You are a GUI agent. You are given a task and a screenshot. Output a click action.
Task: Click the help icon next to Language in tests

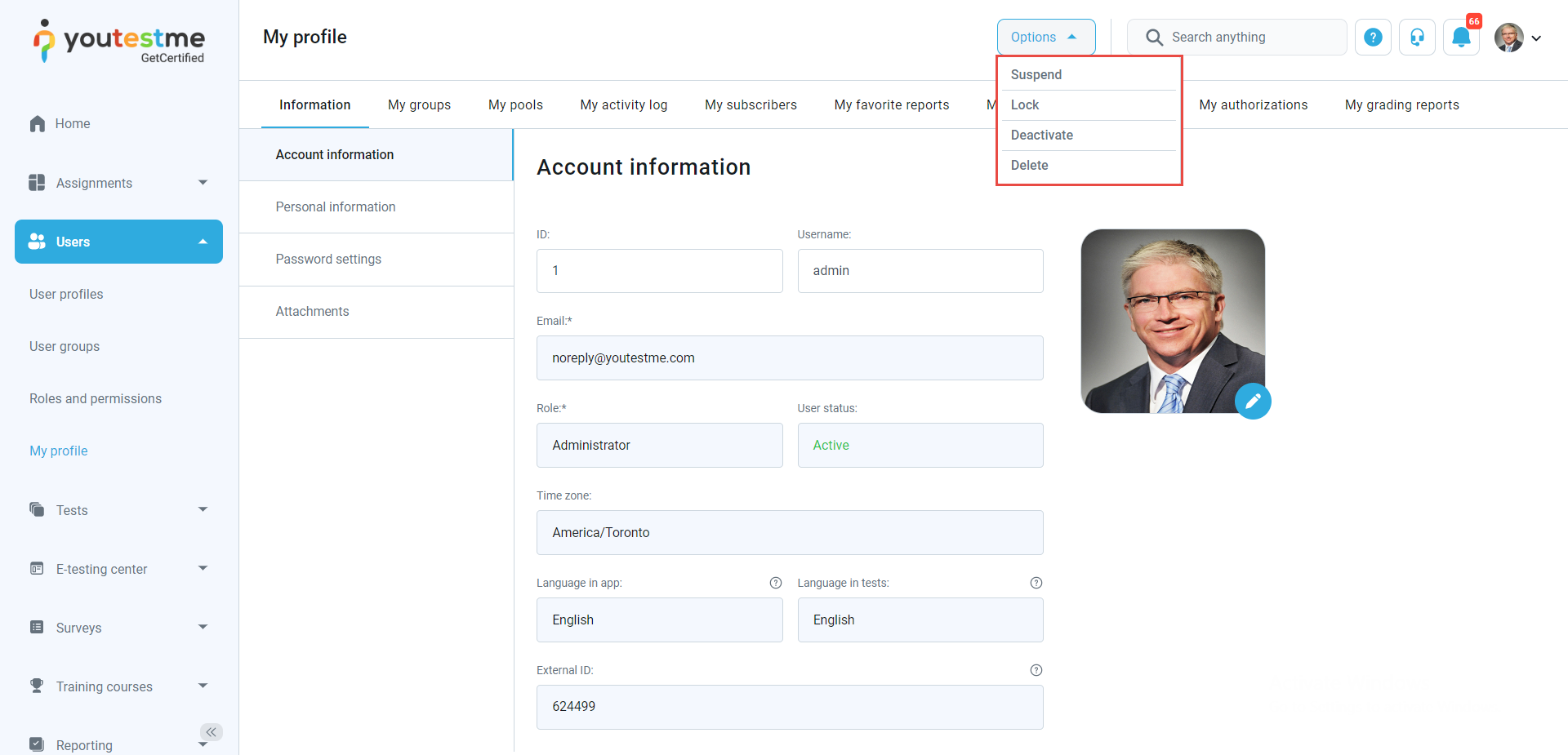tap(1036, 583)
